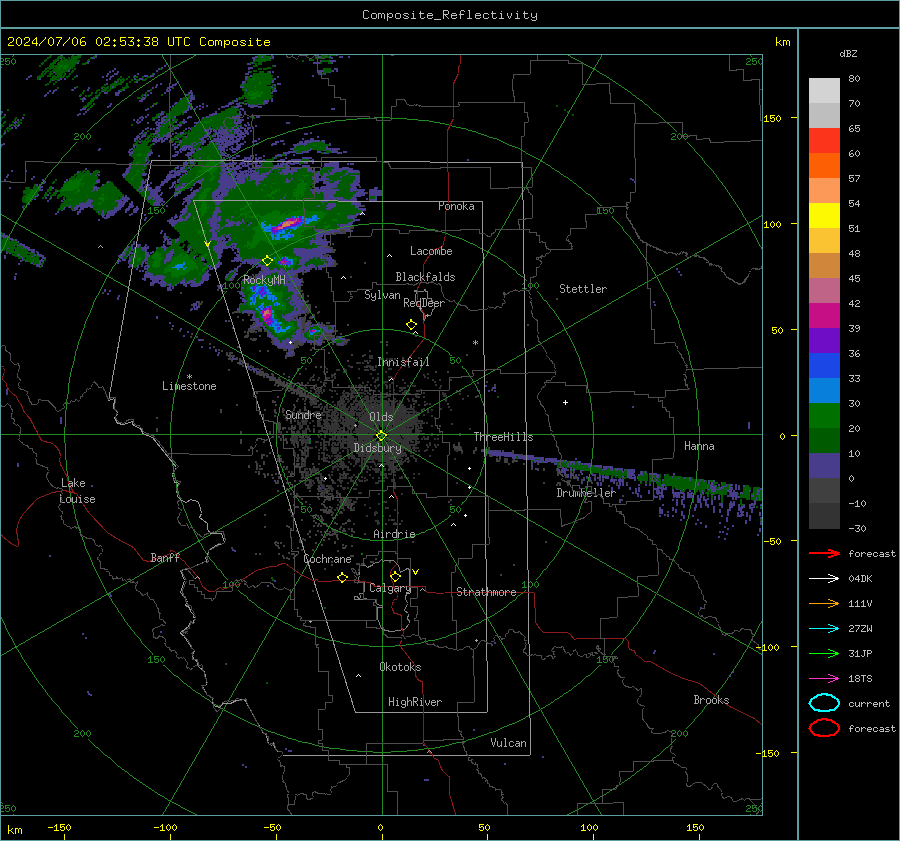The width and height of the screenshot is (900, 841).
Task: Click the -100 tick on right axis
Action: [767, 647]
